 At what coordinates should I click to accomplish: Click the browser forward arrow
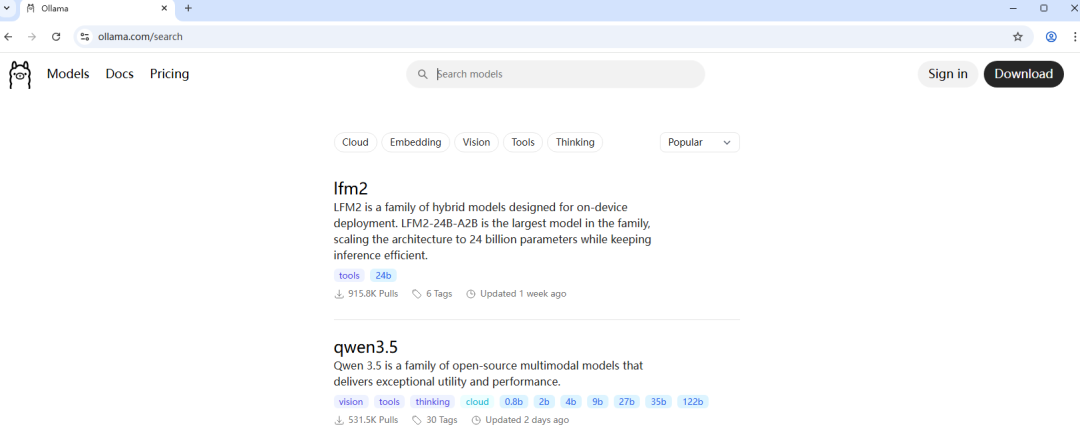[32, 37]
